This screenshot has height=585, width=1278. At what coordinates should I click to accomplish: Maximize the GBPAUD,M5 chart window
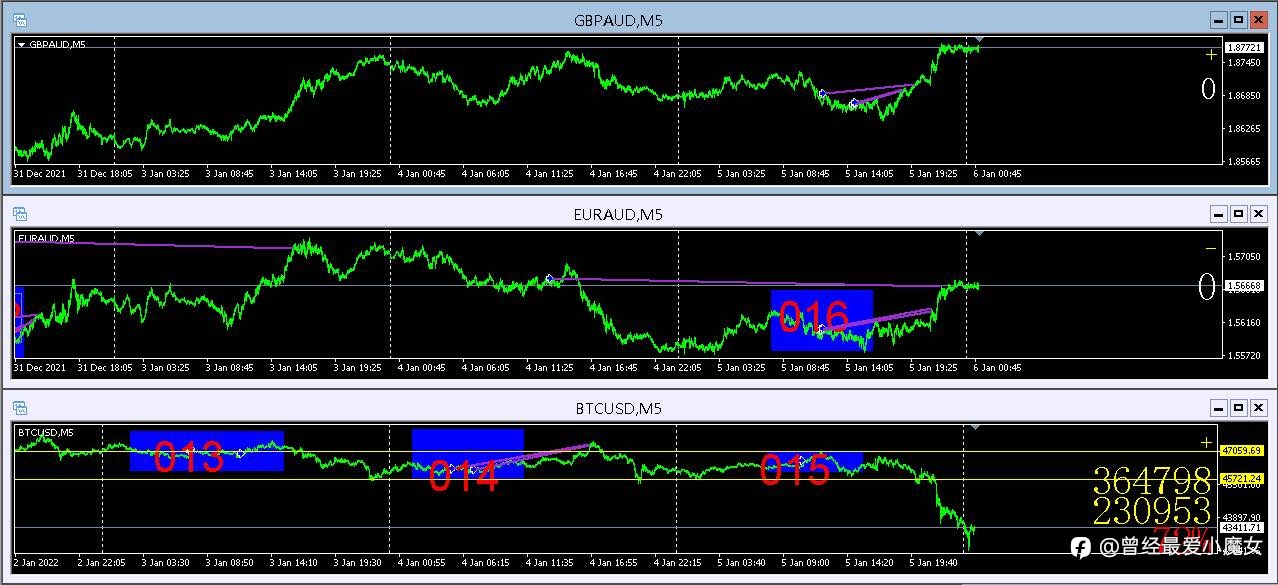(x=1238, y=19)
